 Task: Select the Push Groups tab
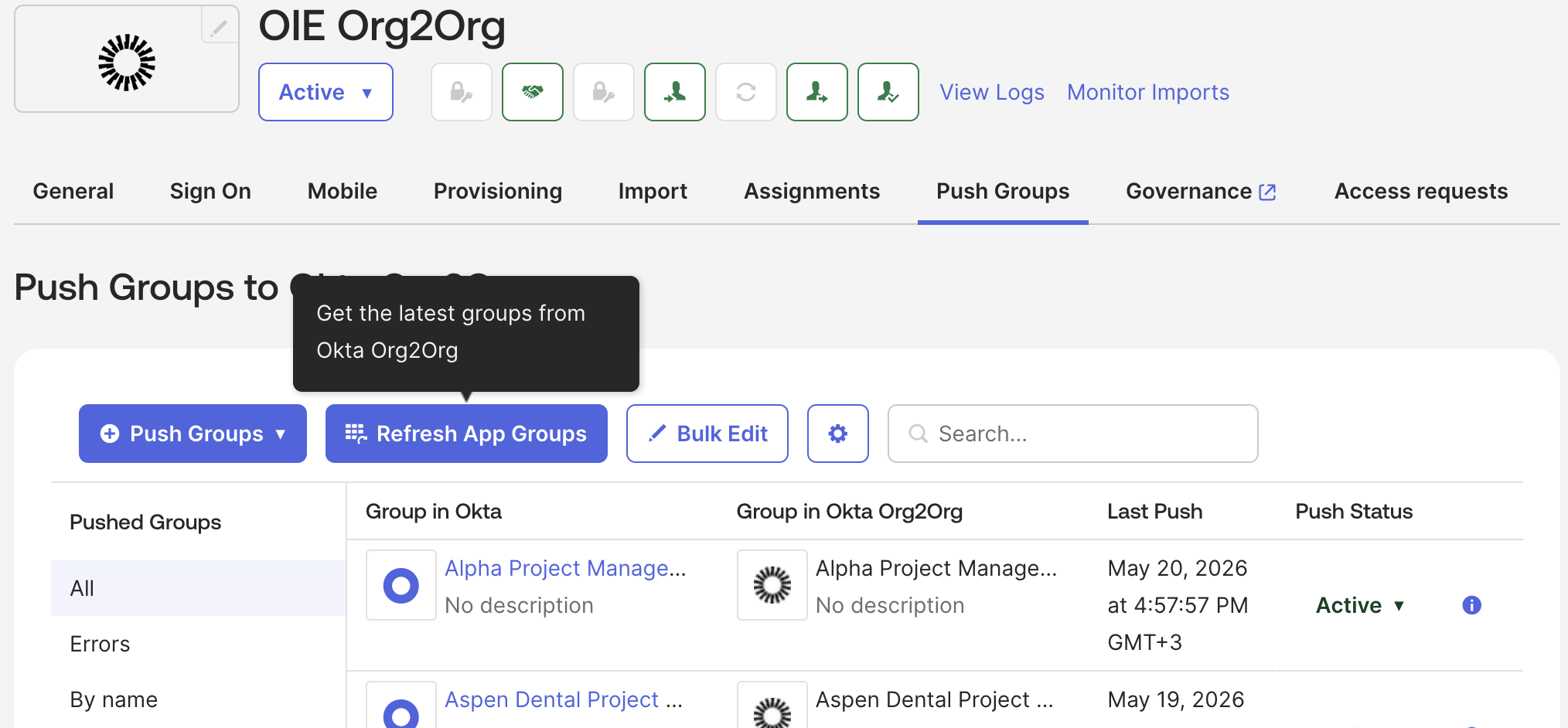click(1003, 191)
